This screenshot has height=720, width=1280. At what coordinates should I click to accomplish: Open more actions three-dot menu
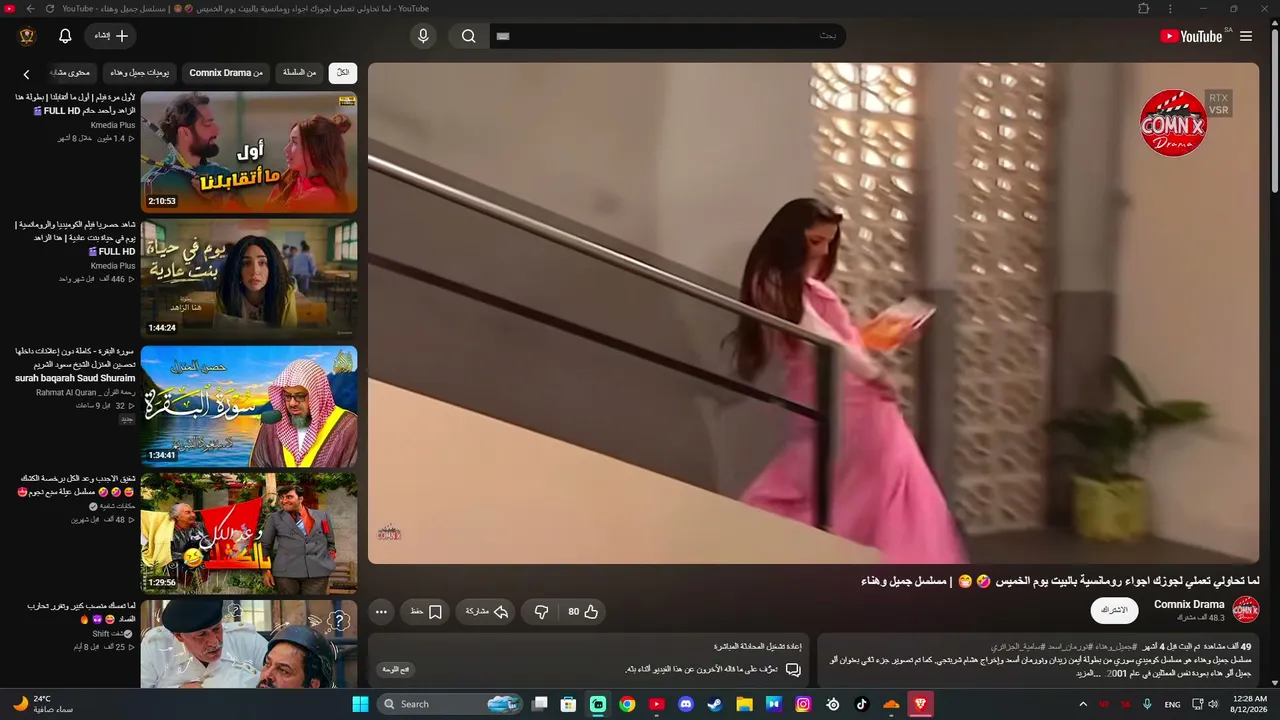(x=381, y=612)
